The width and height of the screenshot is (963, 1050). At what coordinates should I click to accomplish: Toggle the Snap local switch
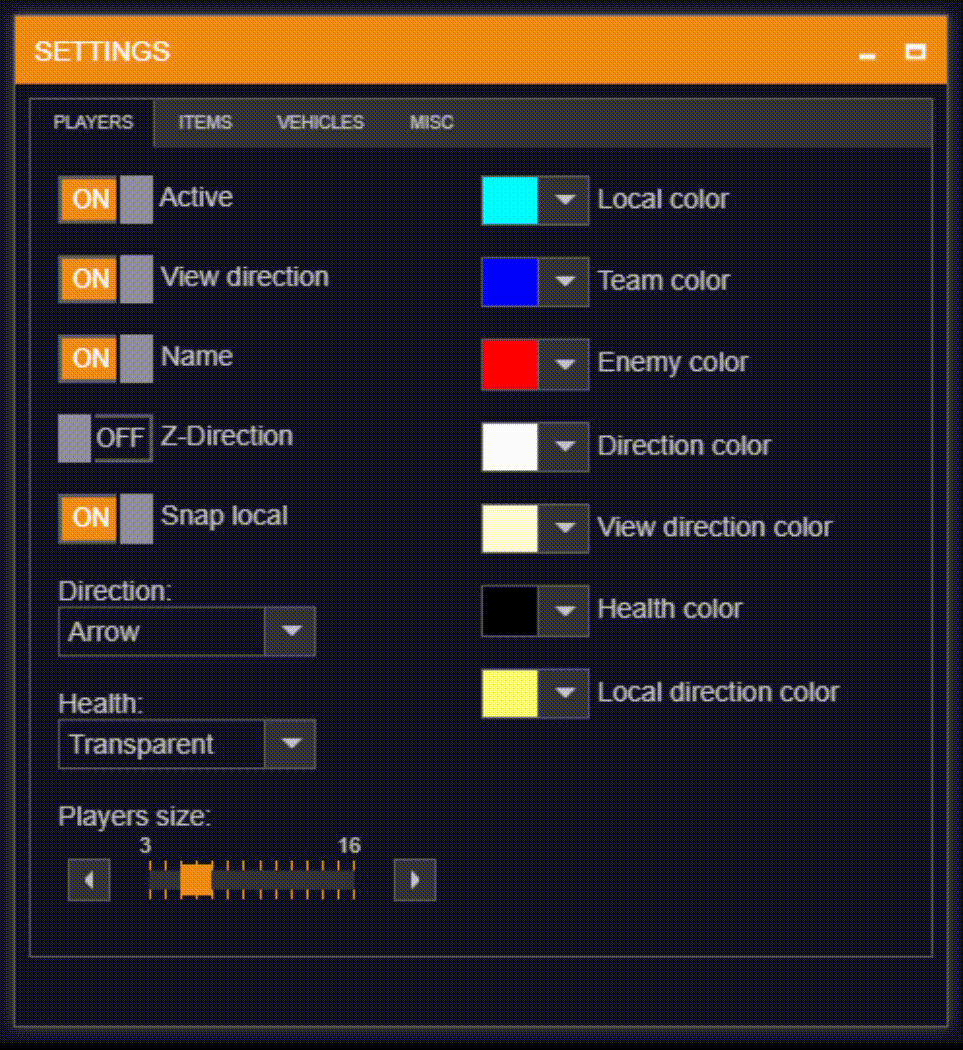click(x=106, y=518)
